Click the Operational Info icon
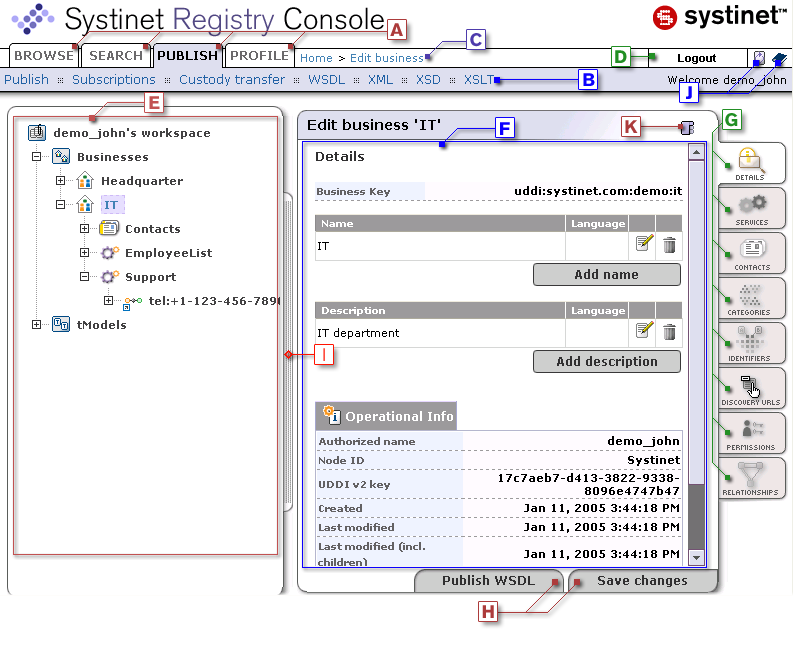Screen dimensions: 793x650 [332, 415]
